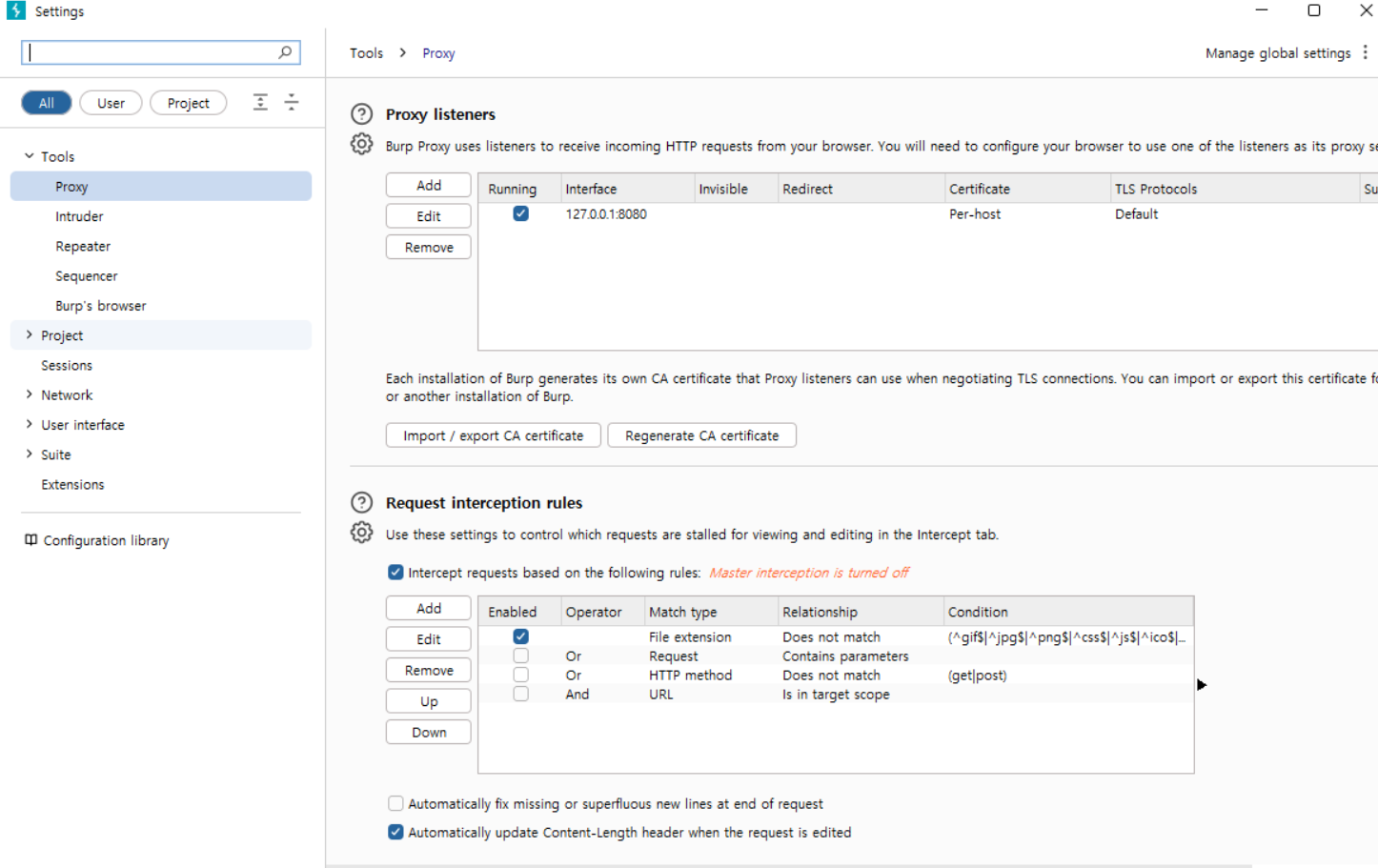Open Proxy settings in the tree

coord(161,186)
